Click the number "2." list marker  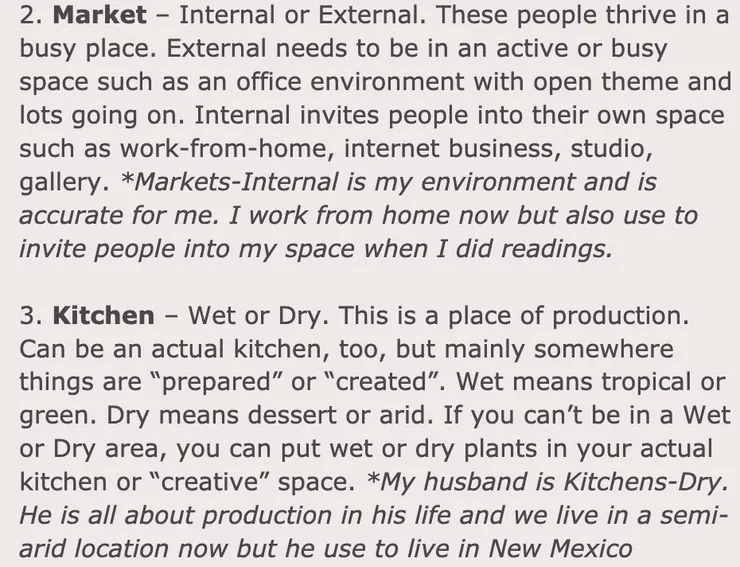tap(30, 16)
